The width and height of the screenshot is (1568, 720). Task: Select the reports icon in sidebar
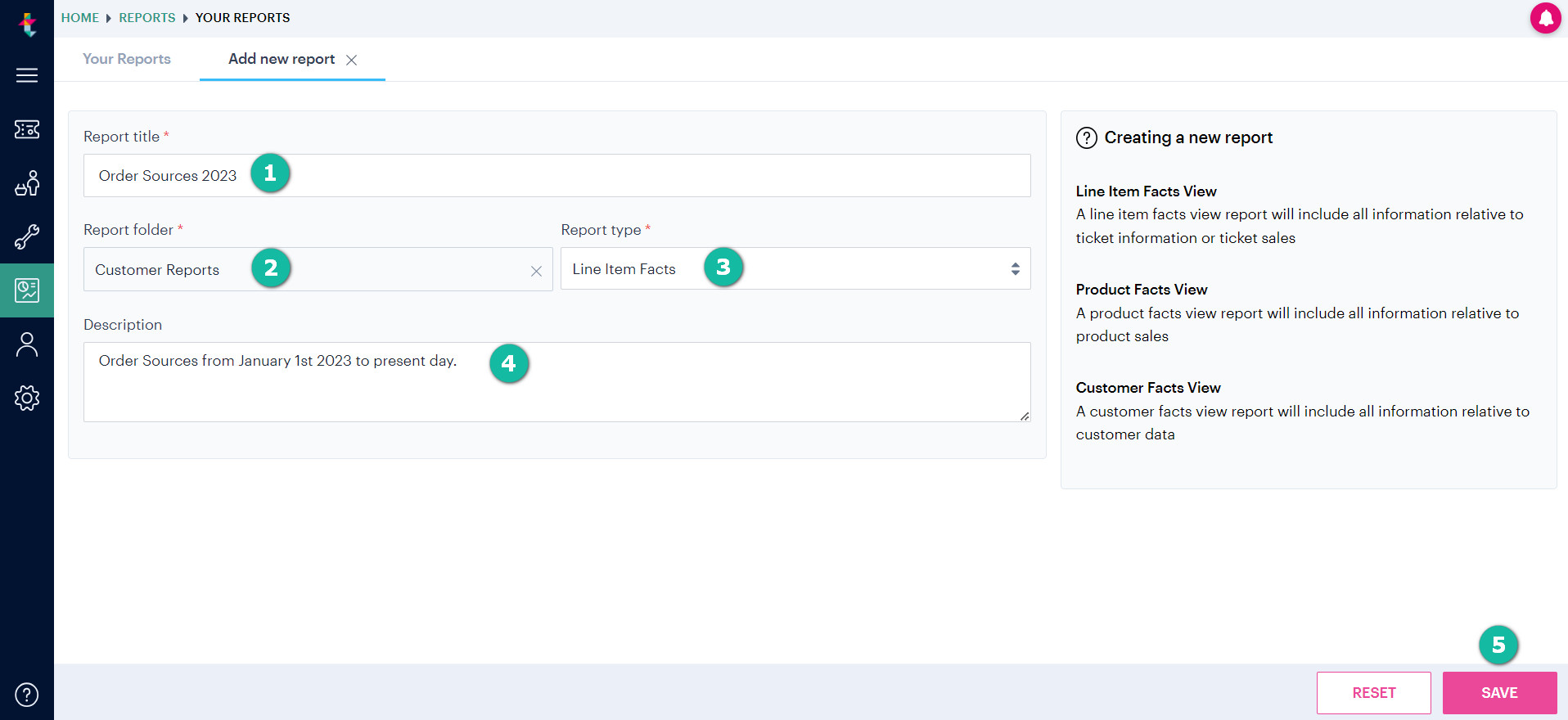tap(27, 290)
